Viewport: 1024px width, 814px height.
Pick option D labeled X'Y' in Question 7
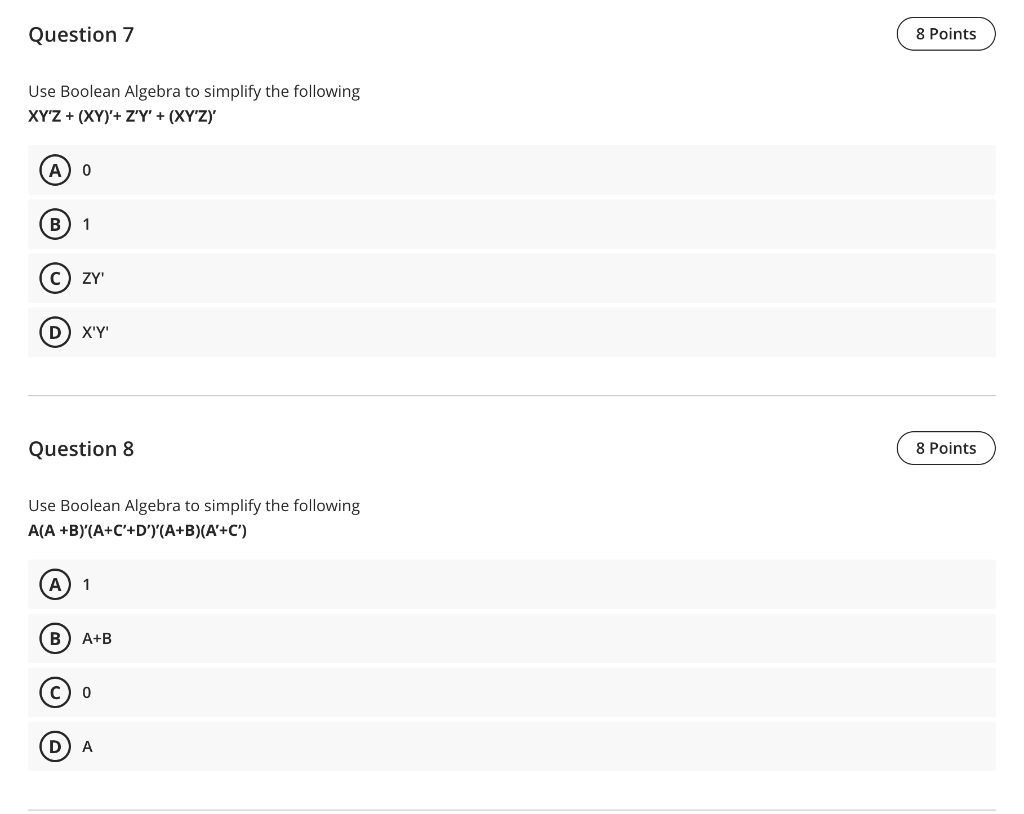click(x=55, y=332)
